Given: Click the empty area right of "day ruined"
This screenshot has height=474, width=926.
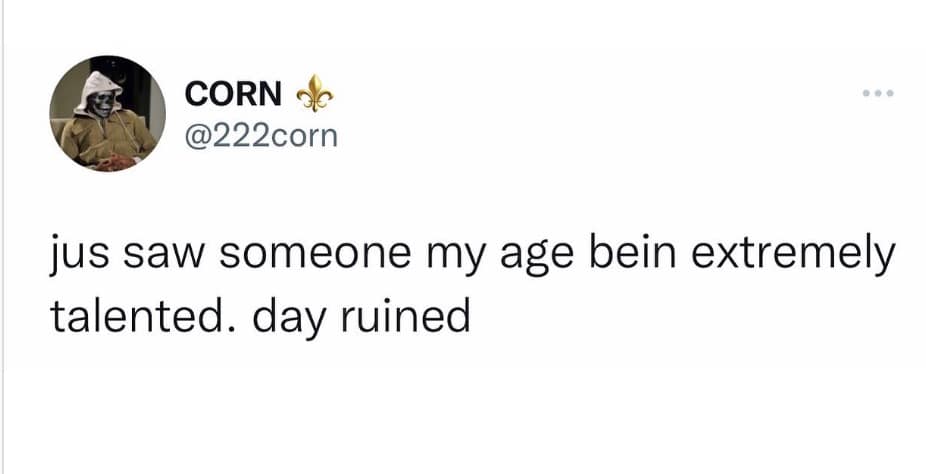Looking at the screenshot, I should pyautogui.click(x=680, y=317).
